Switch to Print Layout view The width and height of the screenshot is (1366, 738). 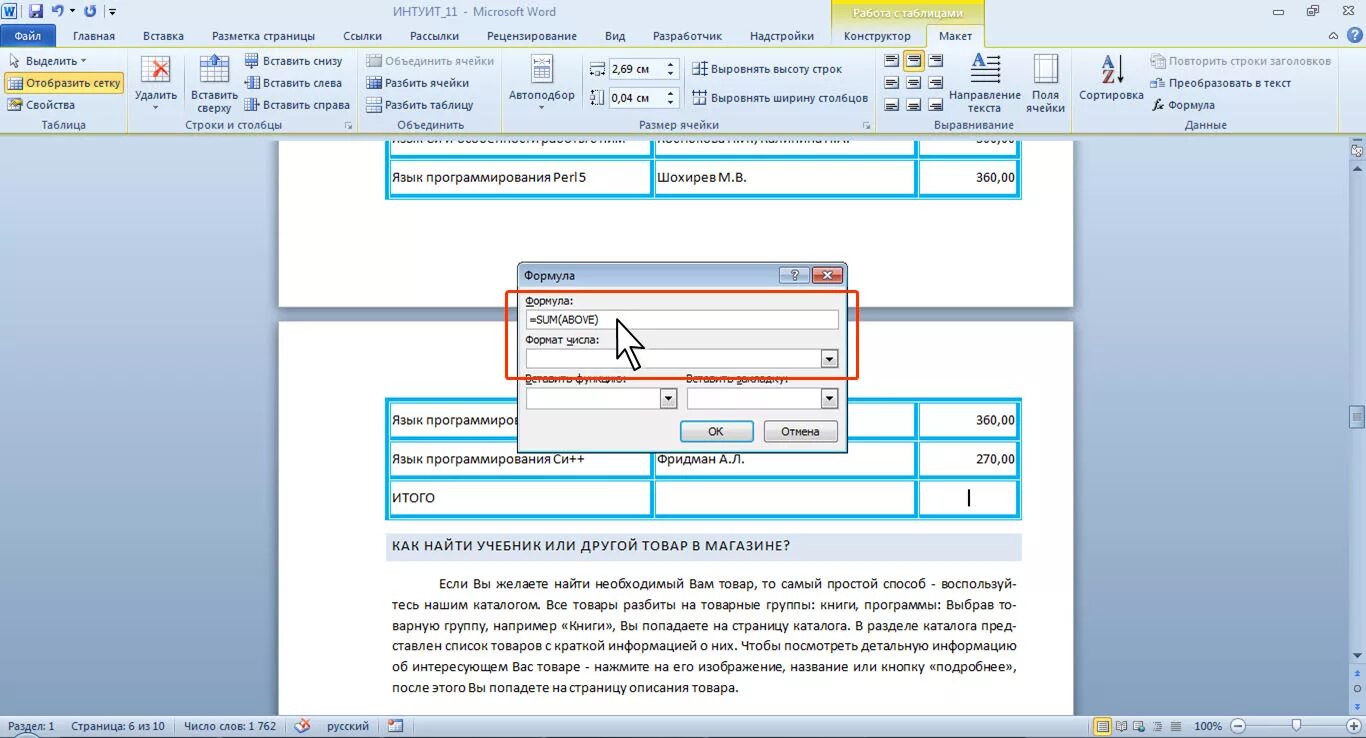(x=1103, y=726)
